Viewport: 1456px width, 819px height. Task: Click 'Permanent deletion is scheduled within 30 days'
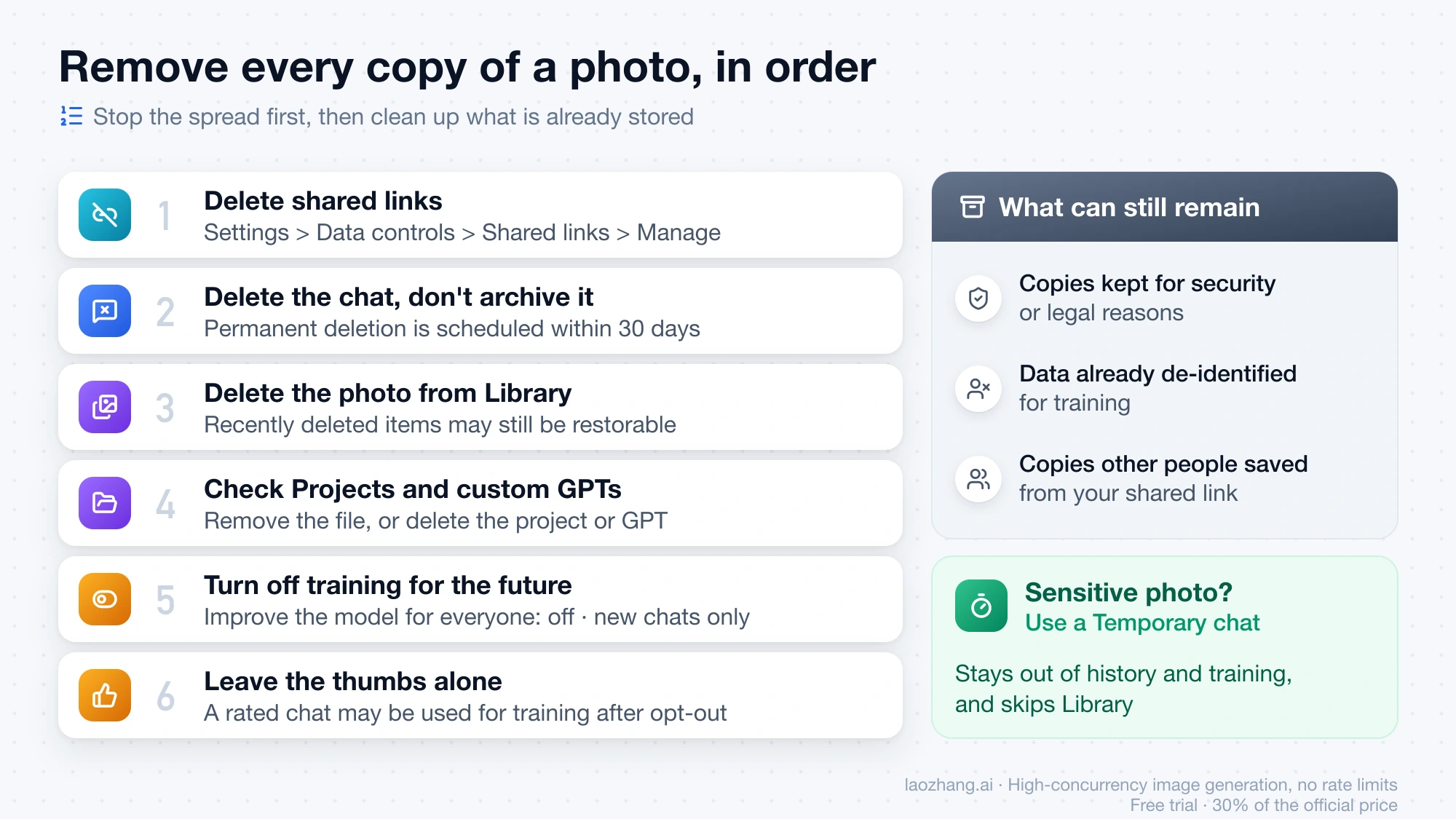(452, 329)
